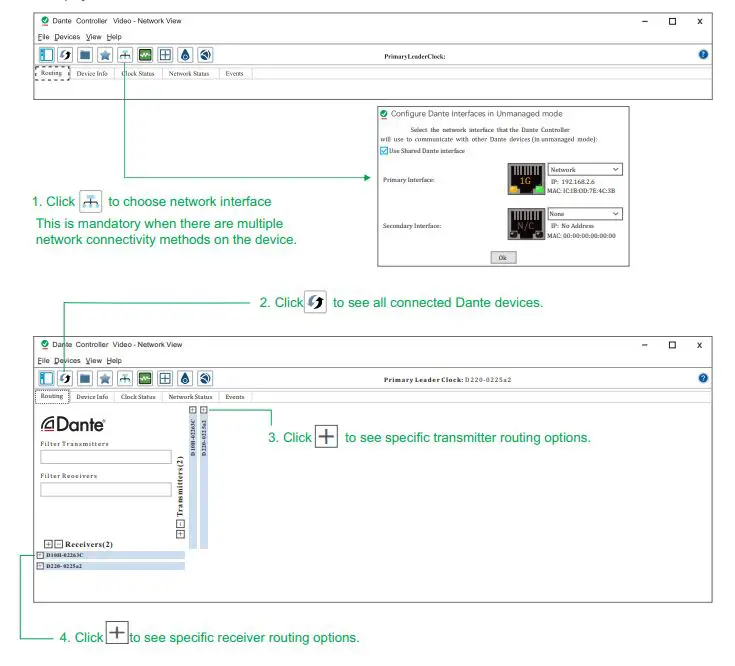Click the panel layout icon in the upper window toolbar
Screen dimensions: 735x666
[x=46, y=55]
